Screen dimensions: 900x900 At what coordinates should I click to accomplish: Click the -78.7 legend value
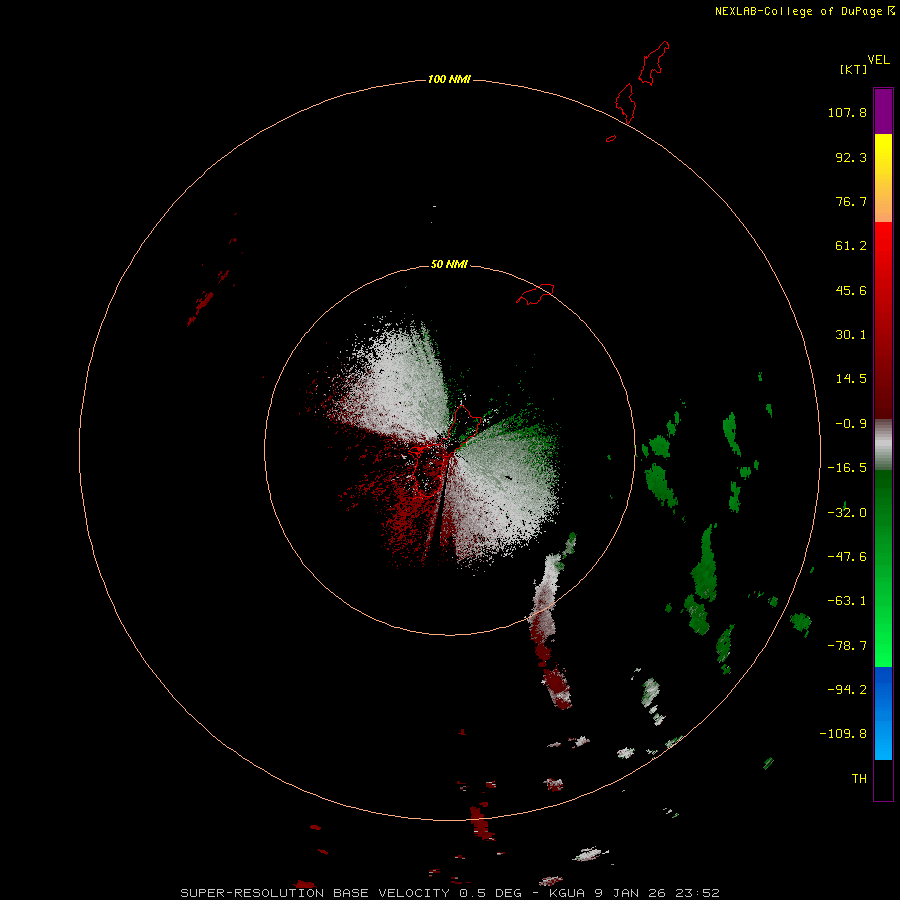pos(847,646)
